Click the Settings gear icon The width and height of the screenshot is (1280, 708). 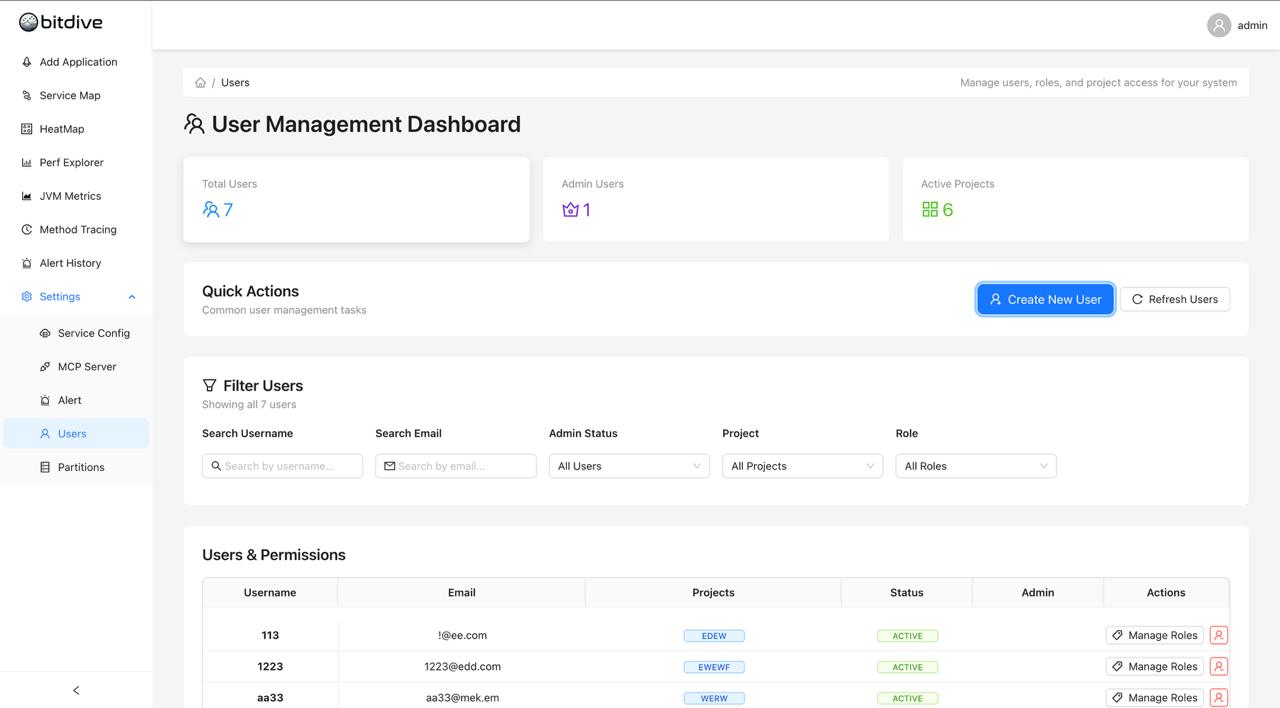pos(27,296)
